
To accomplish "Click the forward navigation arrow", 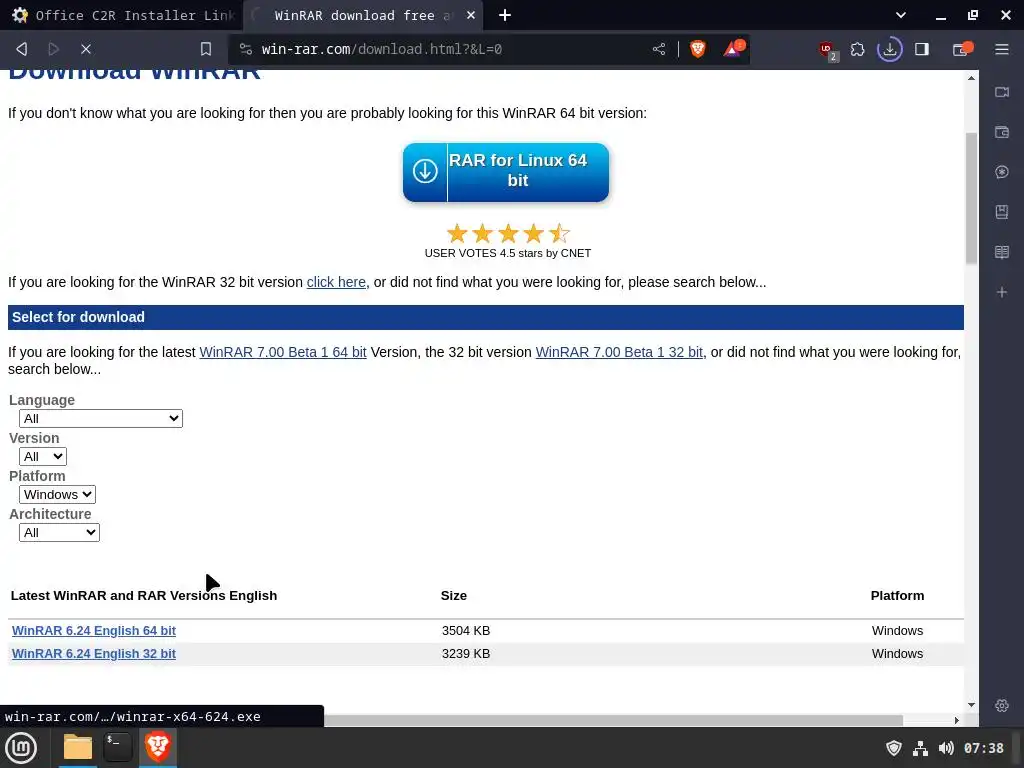I will click(x=54, y=49).
